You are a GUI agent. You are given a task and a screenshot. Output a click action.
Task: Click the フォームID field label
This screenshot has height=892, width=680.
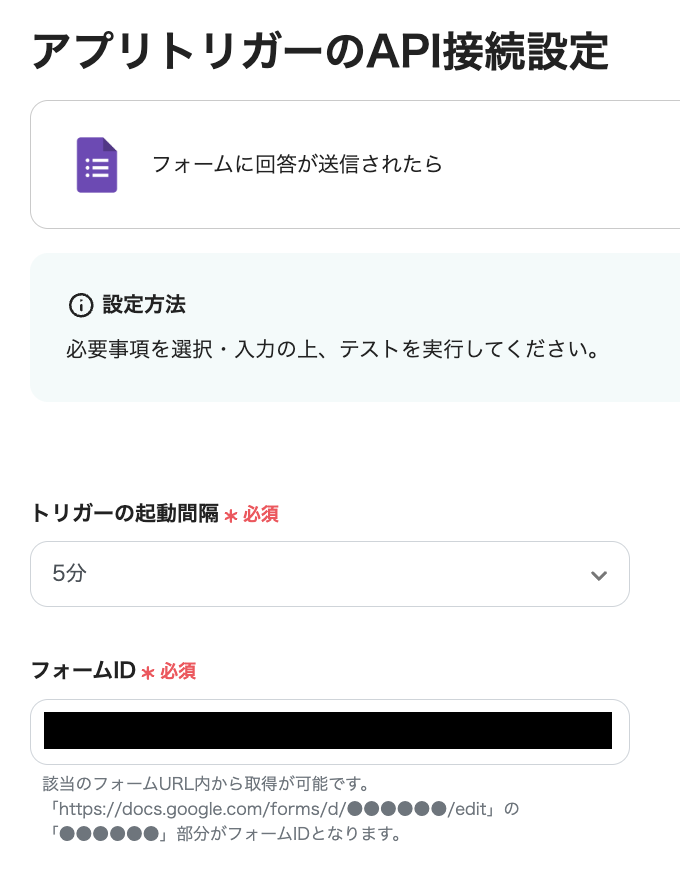(x=83, y=671)
